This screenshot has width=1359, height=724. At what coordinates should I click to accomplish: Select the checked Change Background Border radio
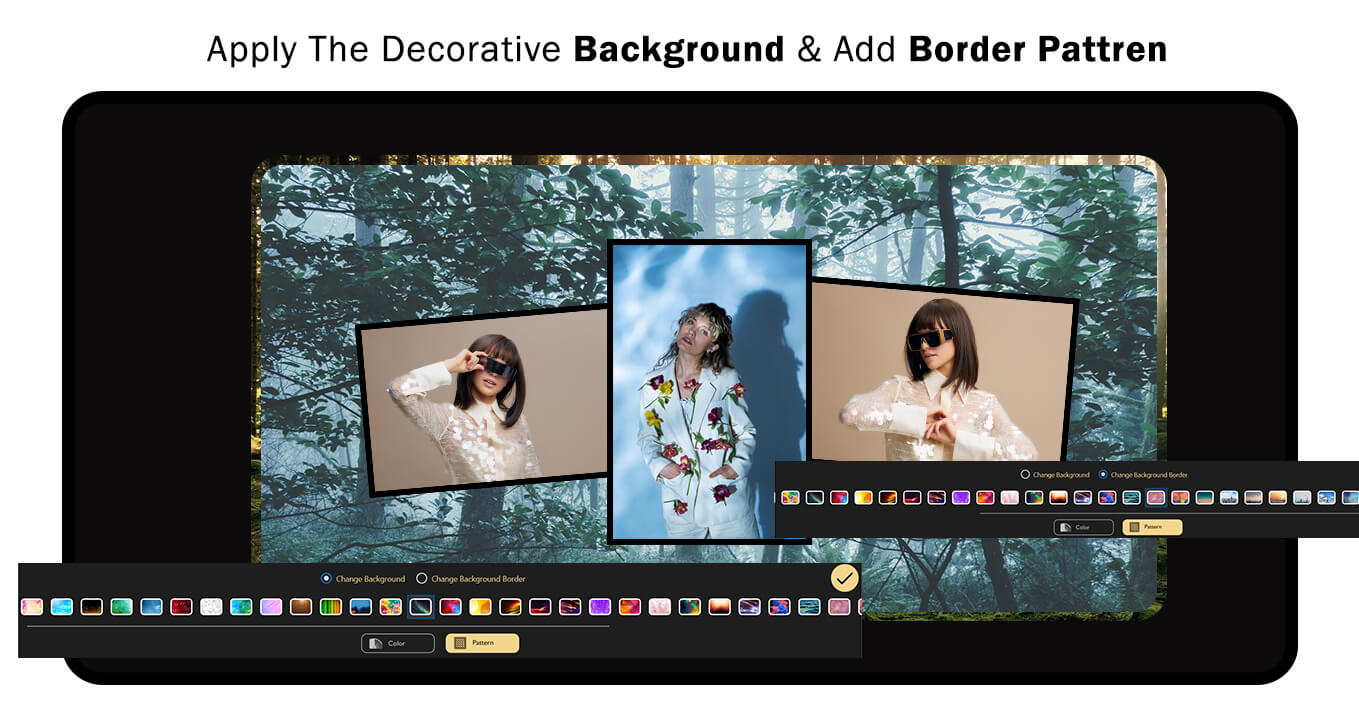1103,475
